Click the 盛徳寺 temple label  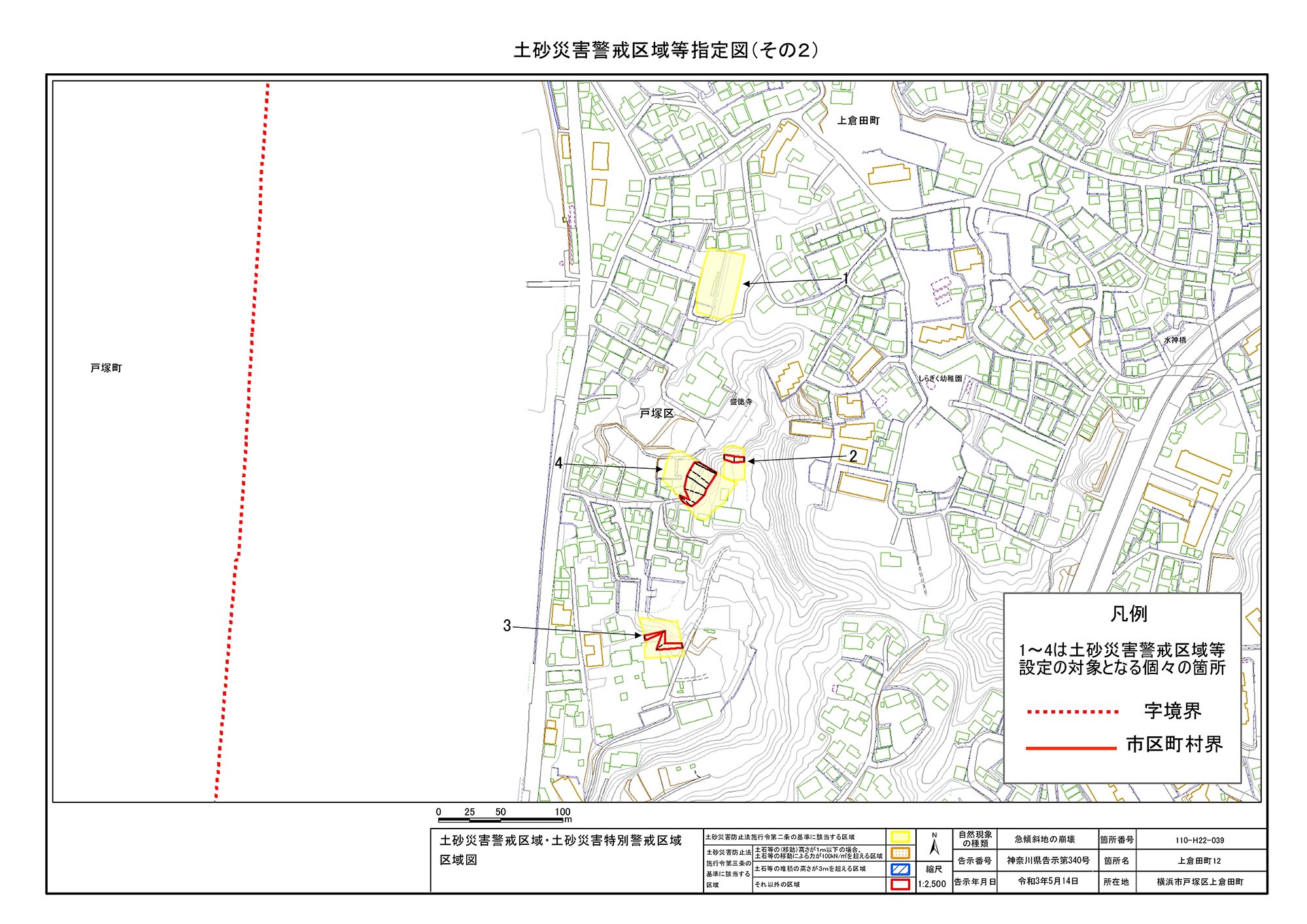[741, 402]
